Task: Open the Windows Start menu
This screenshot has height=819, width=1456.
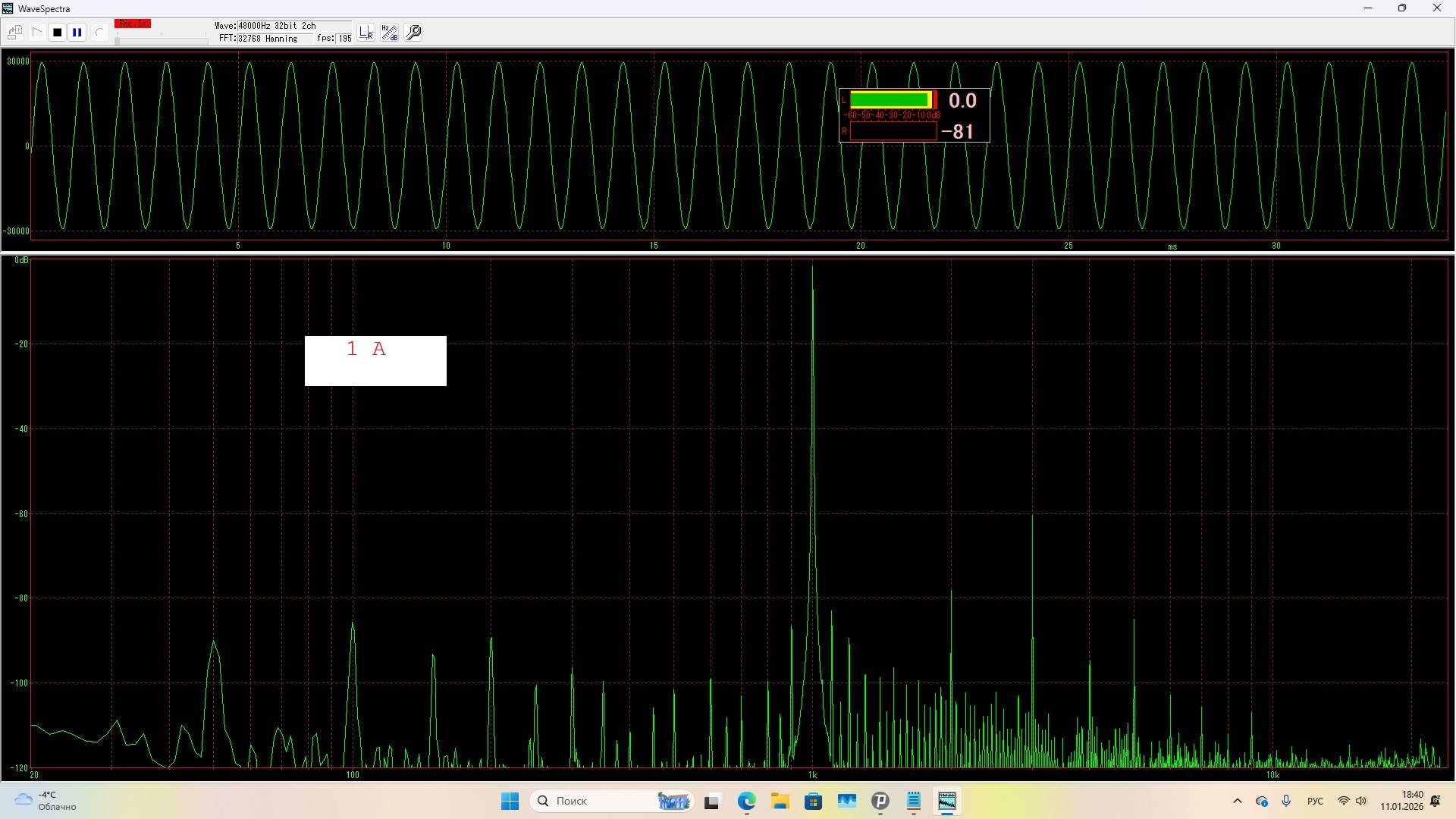Action: 510,801
